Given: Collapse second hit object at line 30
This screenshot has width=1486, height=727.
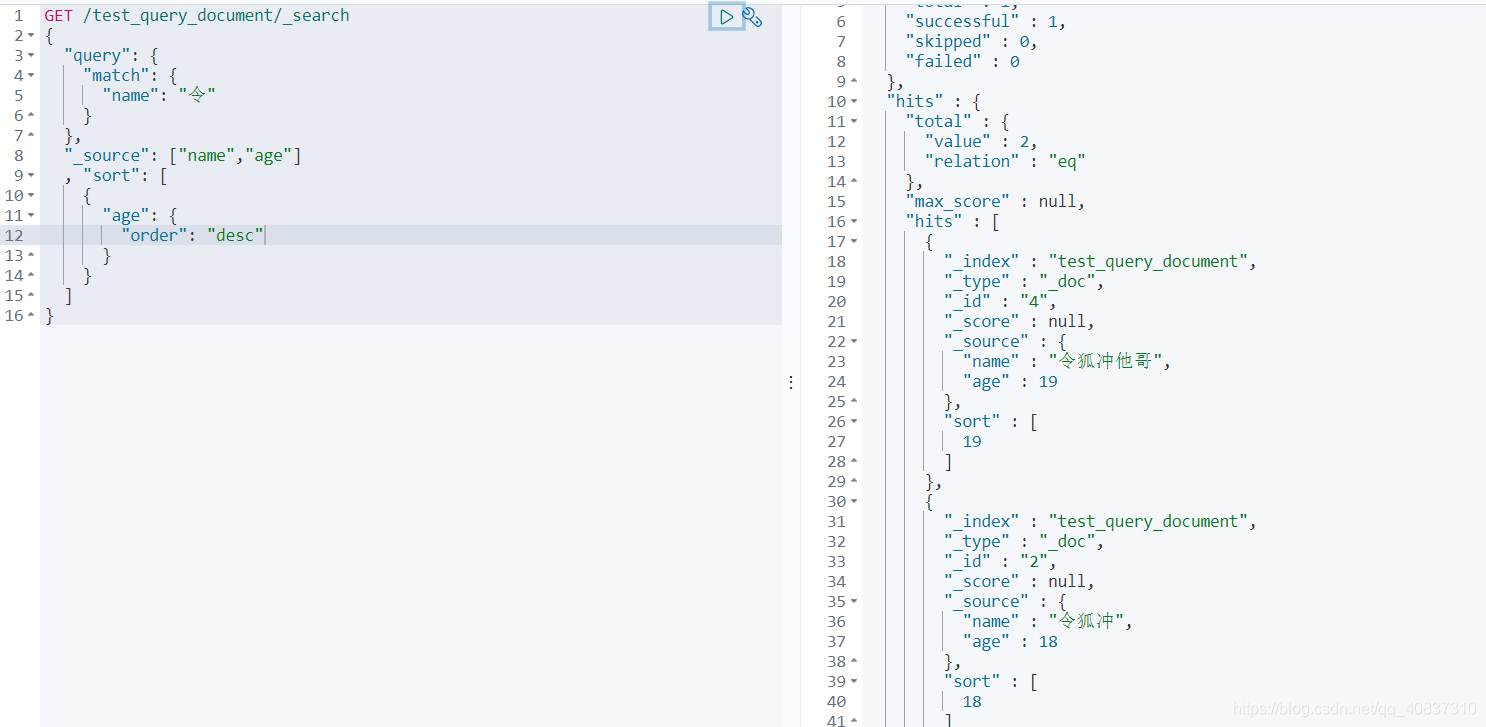Looking at the screenshot, I should (x=854, y=502).
